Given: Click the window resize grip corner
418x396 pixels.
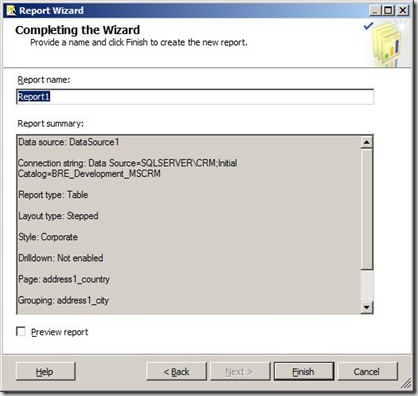Looking at the screenshot, I should [x=406, y=384].
